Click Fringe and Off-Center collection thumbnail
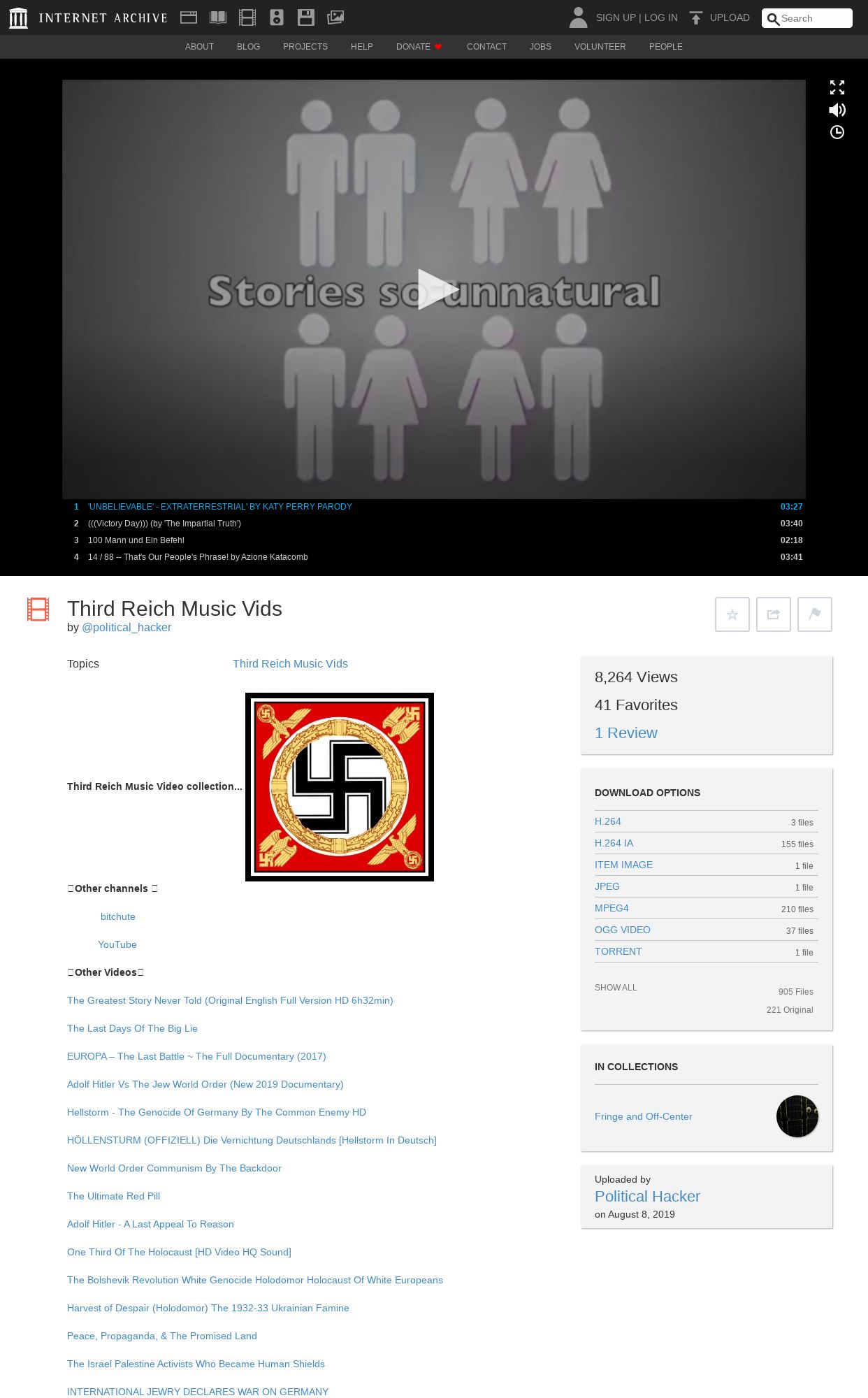 click(797, 1116)
